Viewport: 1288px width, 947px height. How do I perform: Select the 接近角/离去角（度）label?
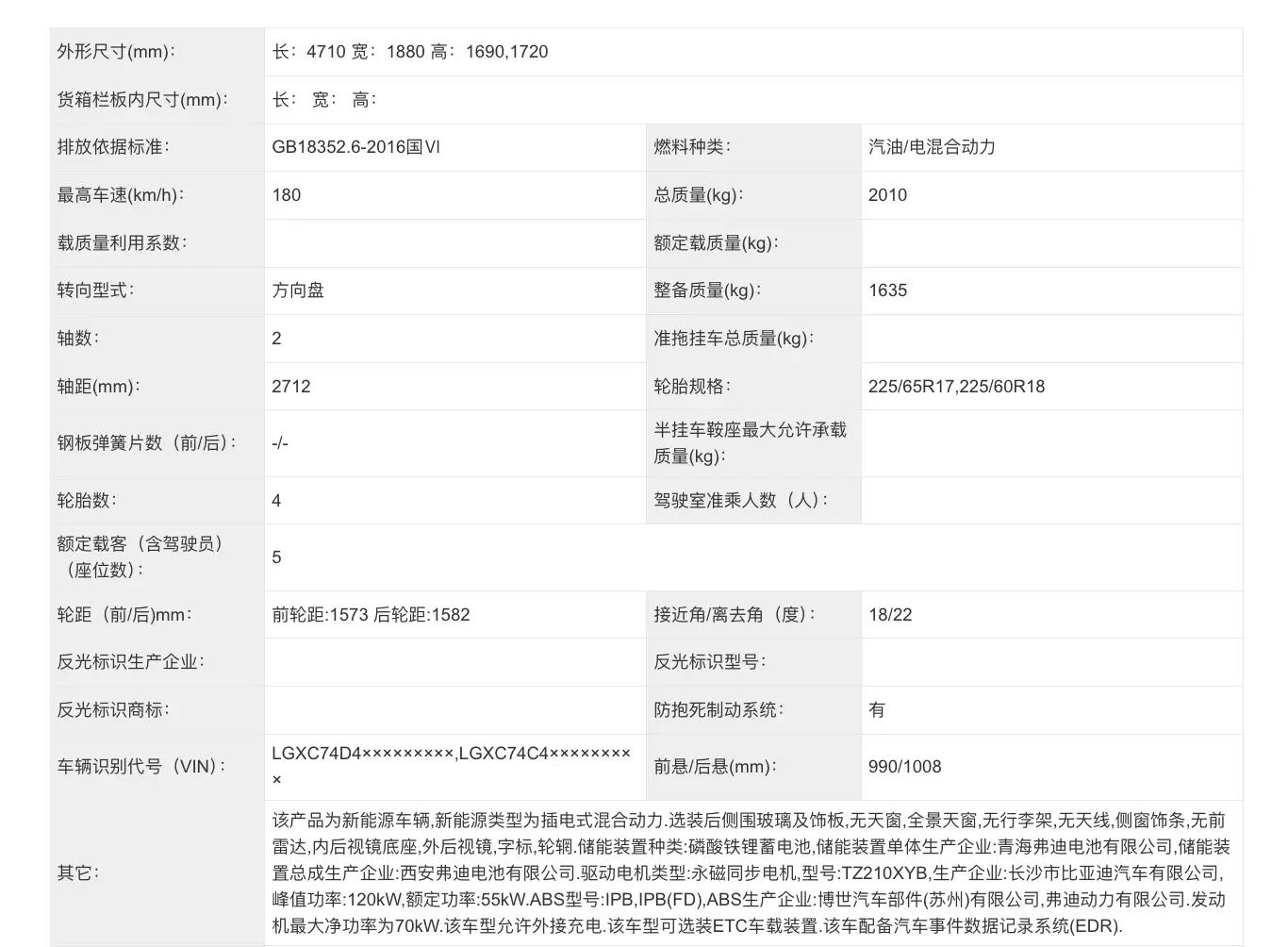tap(735, 615)
